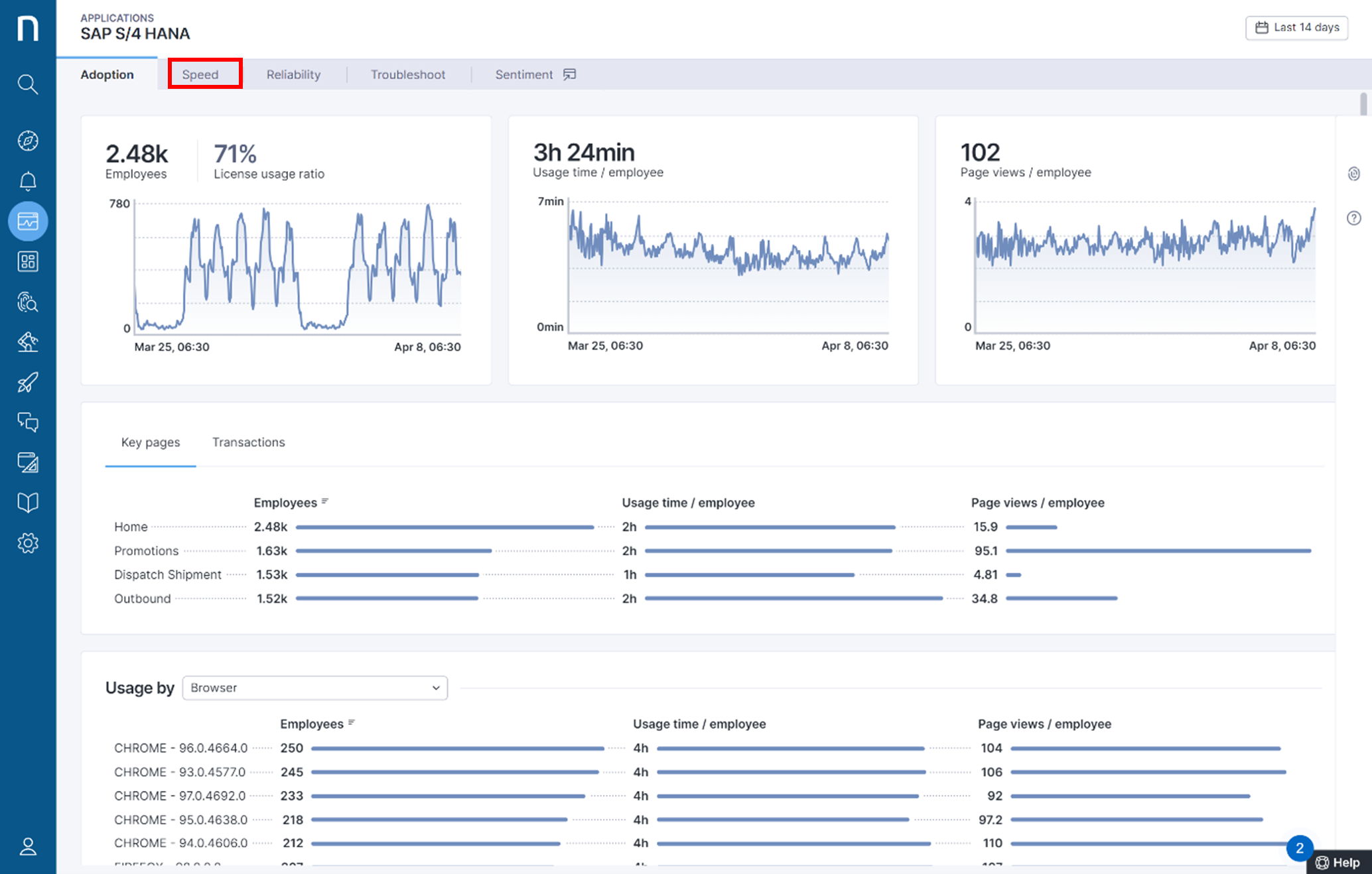1372x874 pixels.
Task: Open the Troubleshoot section
Action: click(407, 74)
